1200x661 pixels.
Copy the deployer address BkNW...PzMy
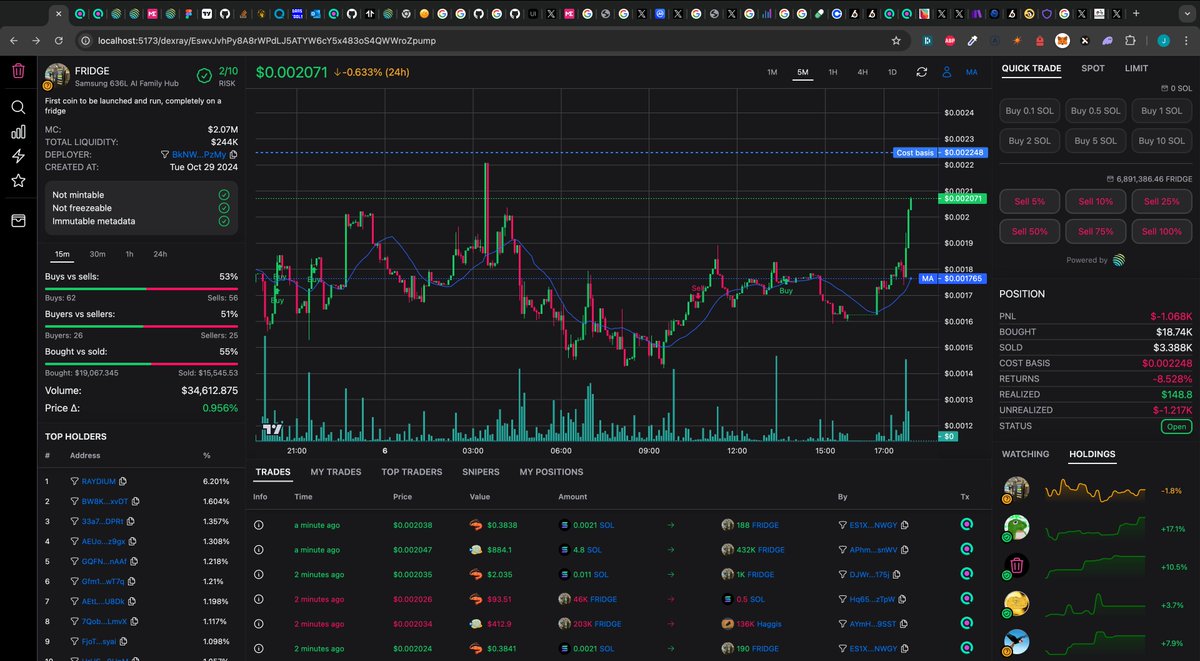click(x=233, y=155)
